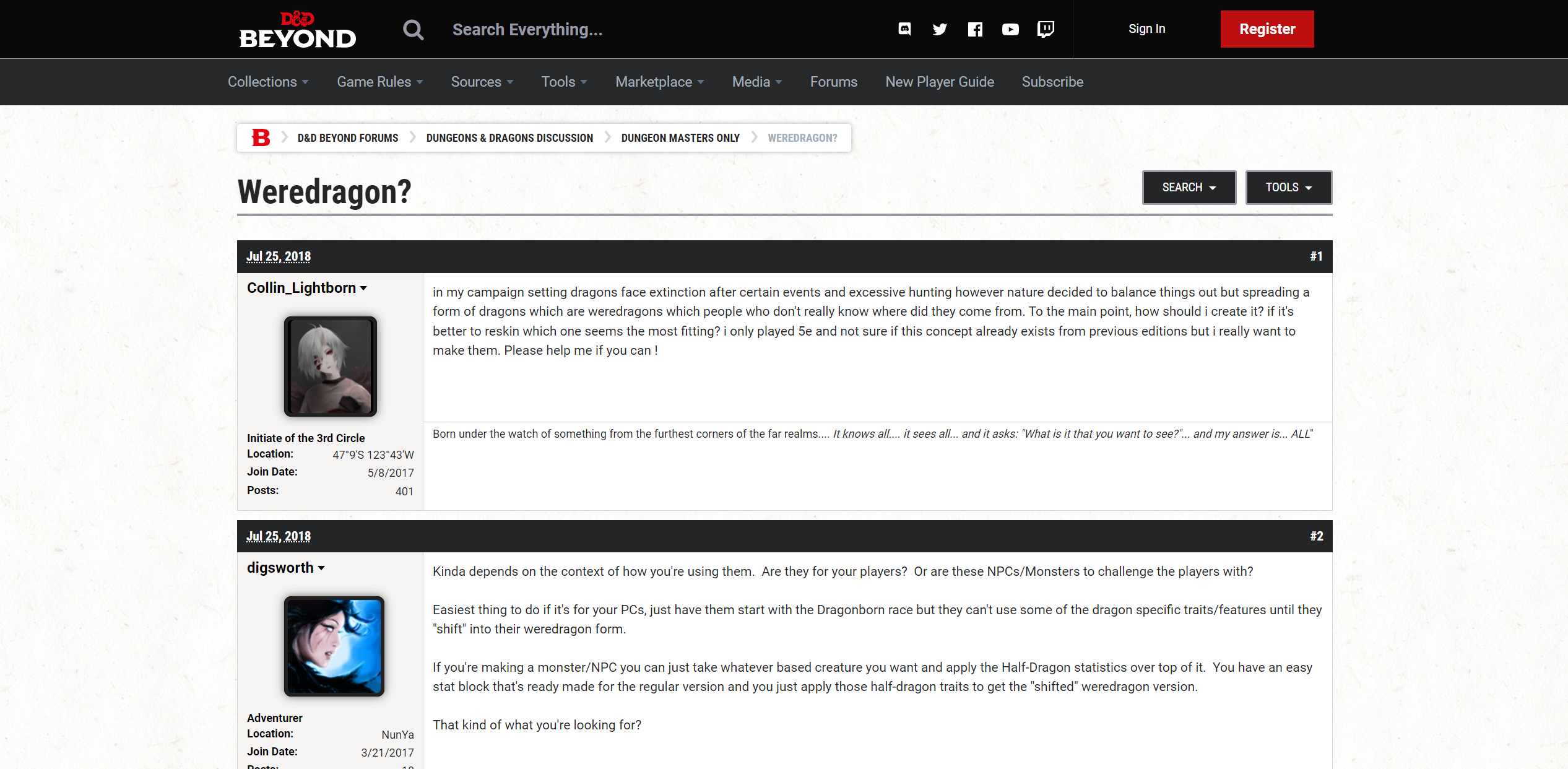Click the Jul 25, 2018 date of post #1
The image size is (1568, 769).
(x=279, y=256)
